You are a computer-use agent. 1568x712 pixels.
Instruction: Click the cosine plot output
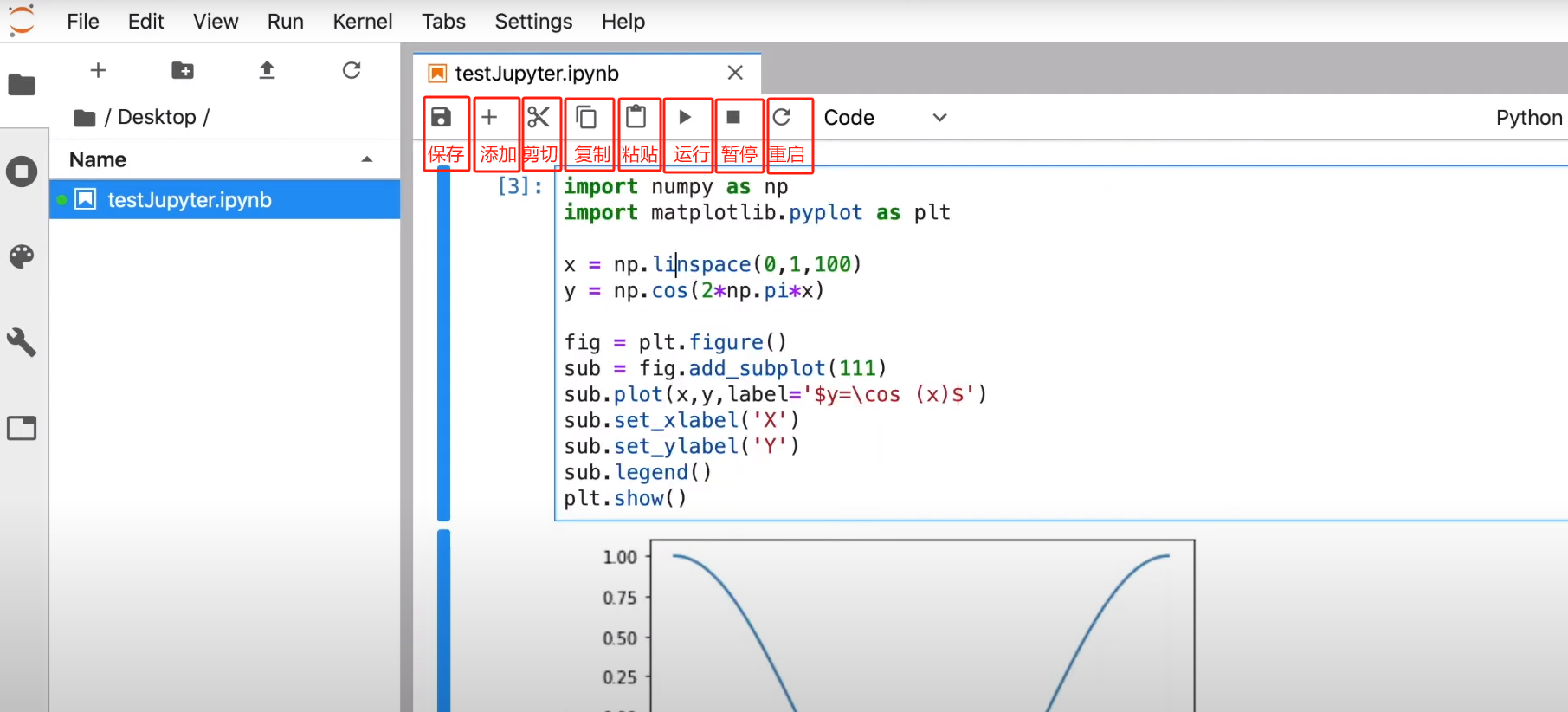click(x=897, y=625)
